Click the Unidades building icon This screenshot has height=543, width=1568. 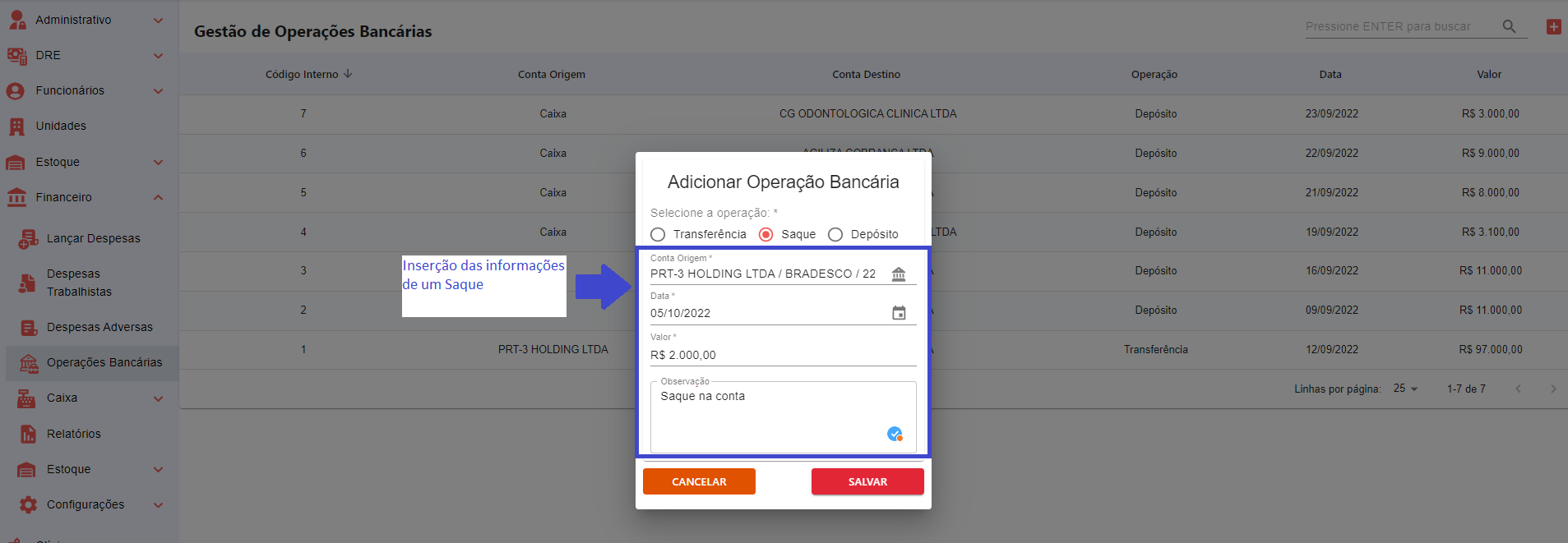[x=16, y=127]
